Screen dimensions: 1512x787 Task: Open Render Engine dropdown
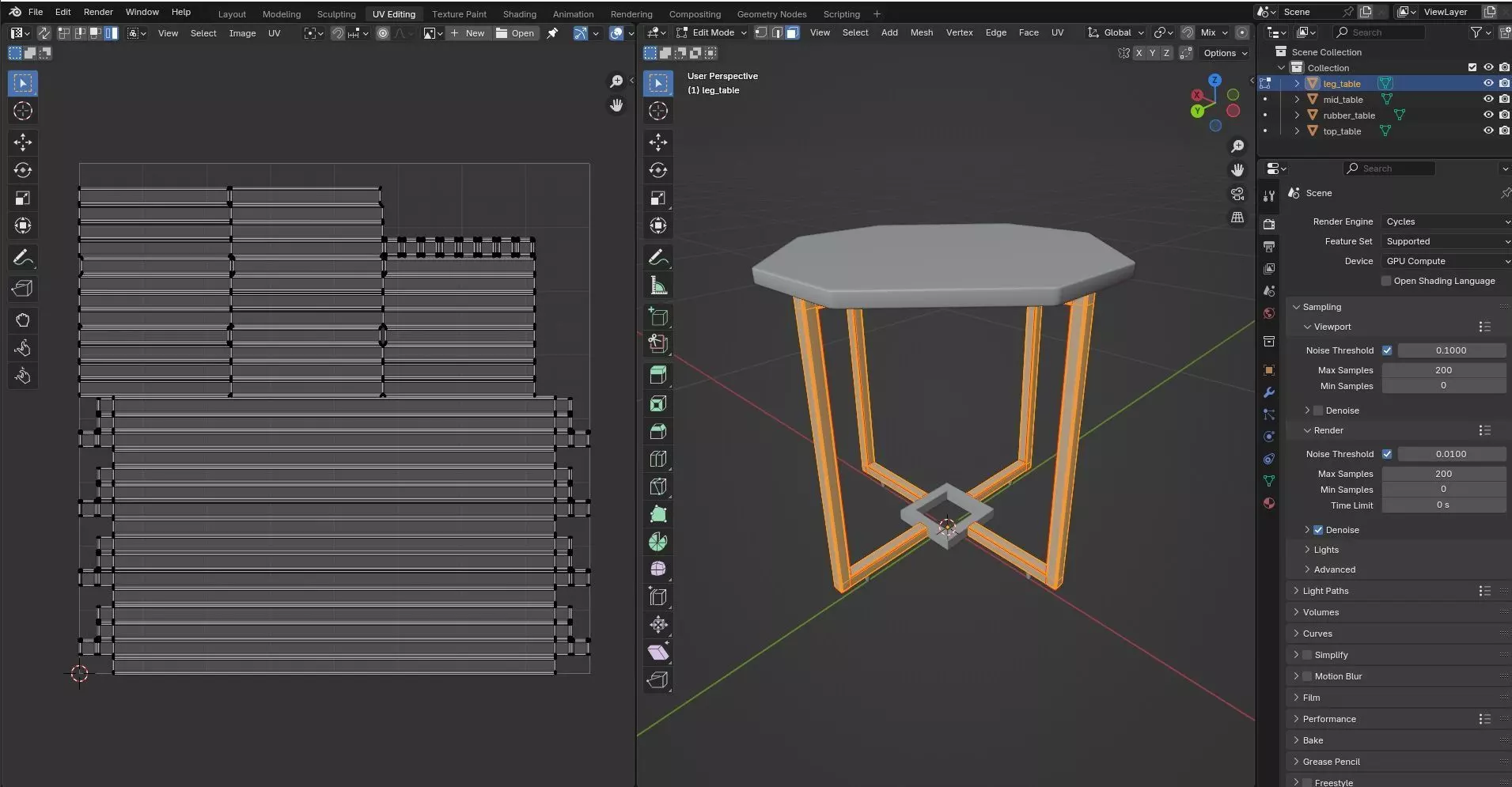[x=1446, y=221]
